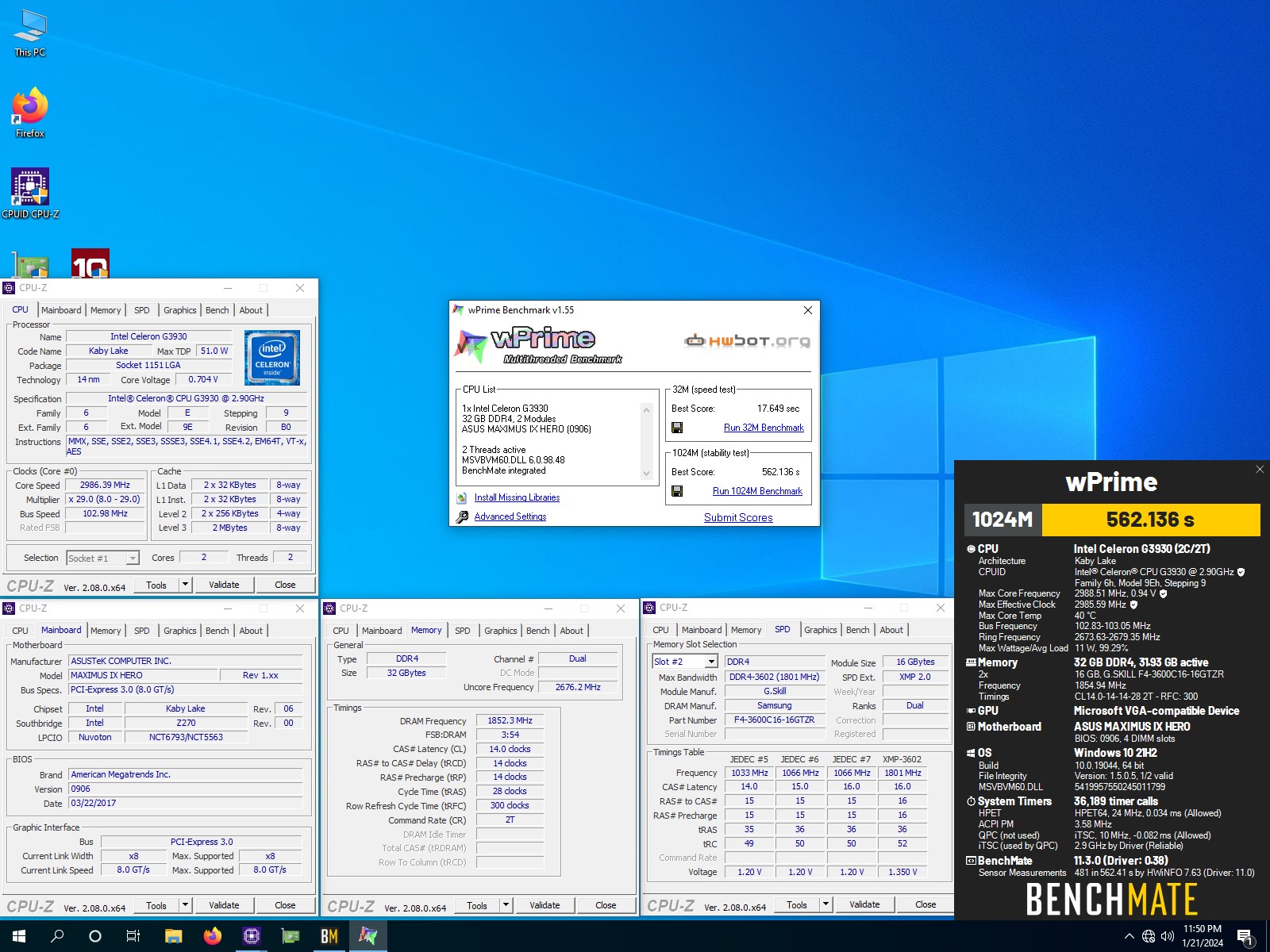Open Cortana from taskbar
Viewport: 1270px width, 952px height.
(x=95, y=936)
